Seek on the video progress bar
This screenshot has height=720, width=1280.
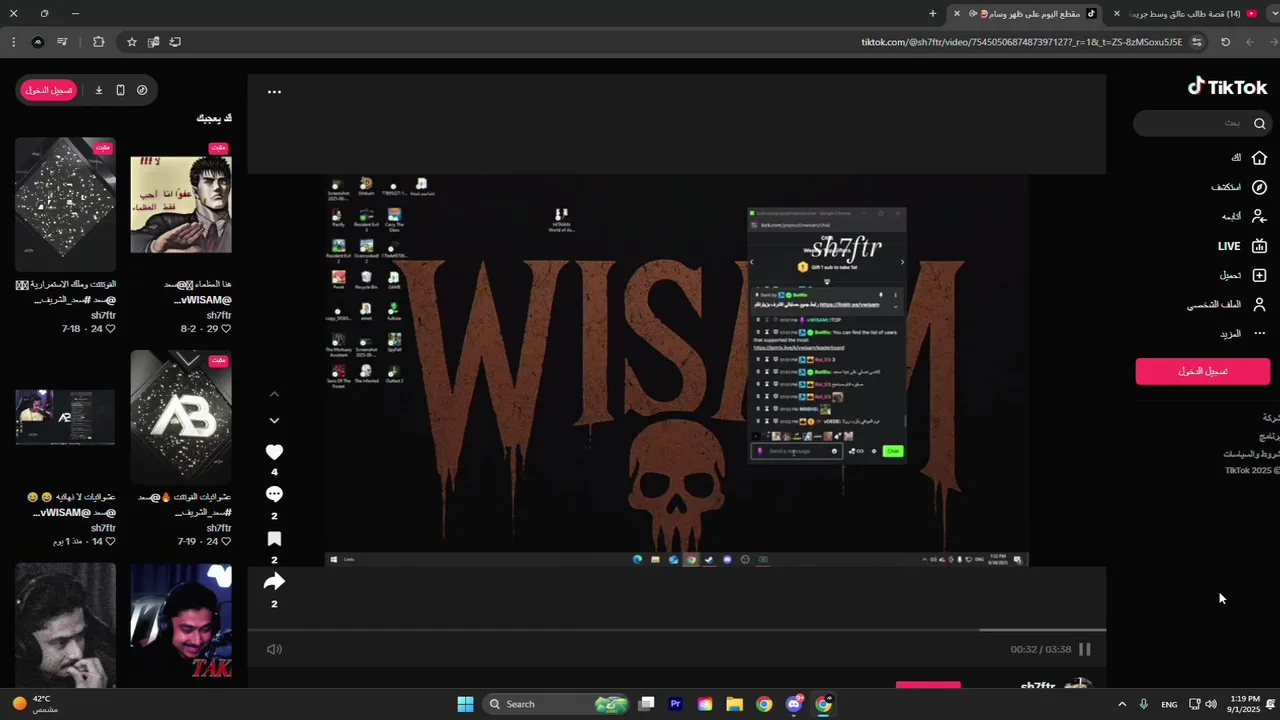[x=677, y=630]
